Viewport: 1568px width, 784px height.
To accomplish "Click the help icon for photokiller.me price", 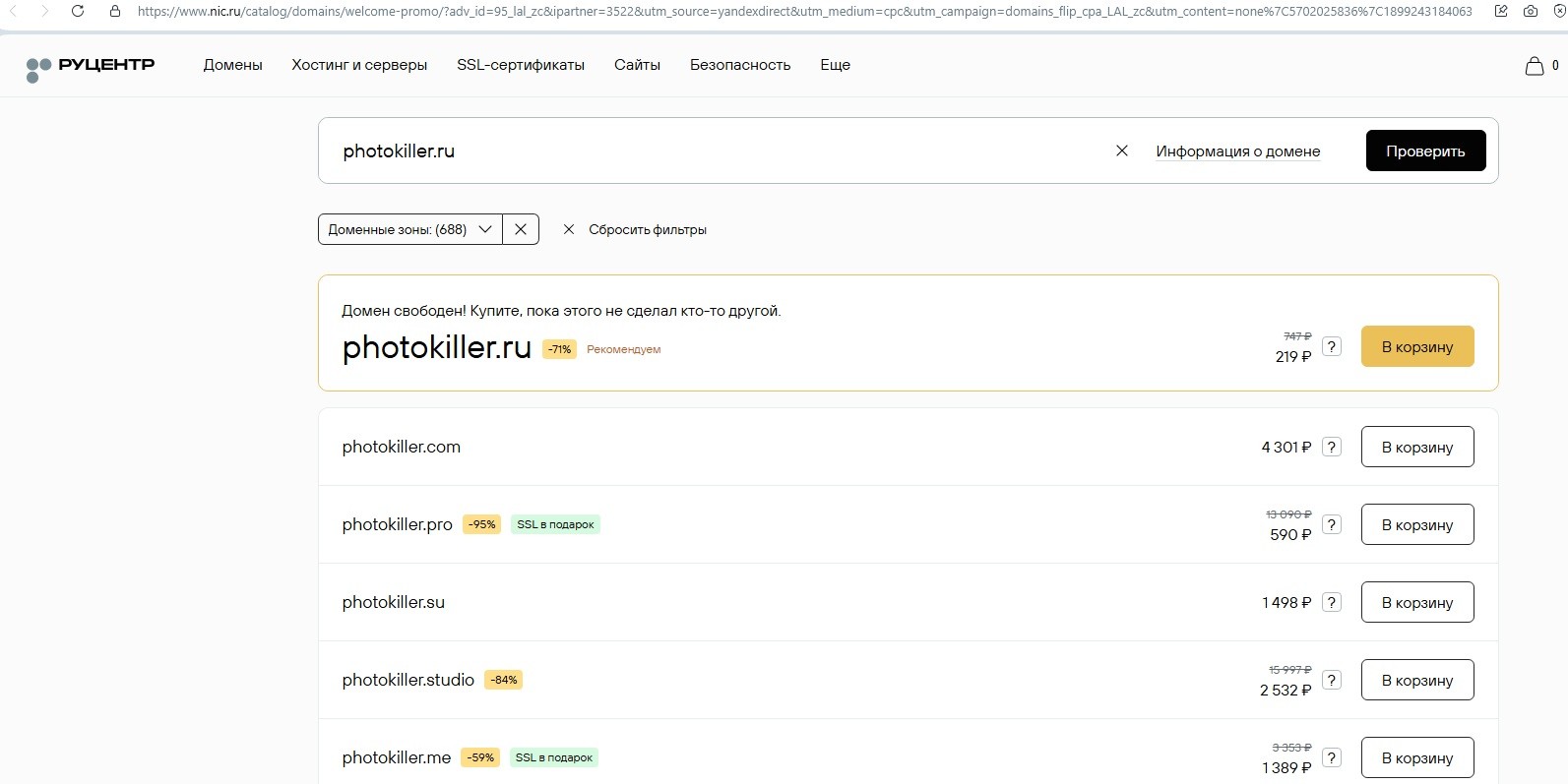I will coord(1332,757).
